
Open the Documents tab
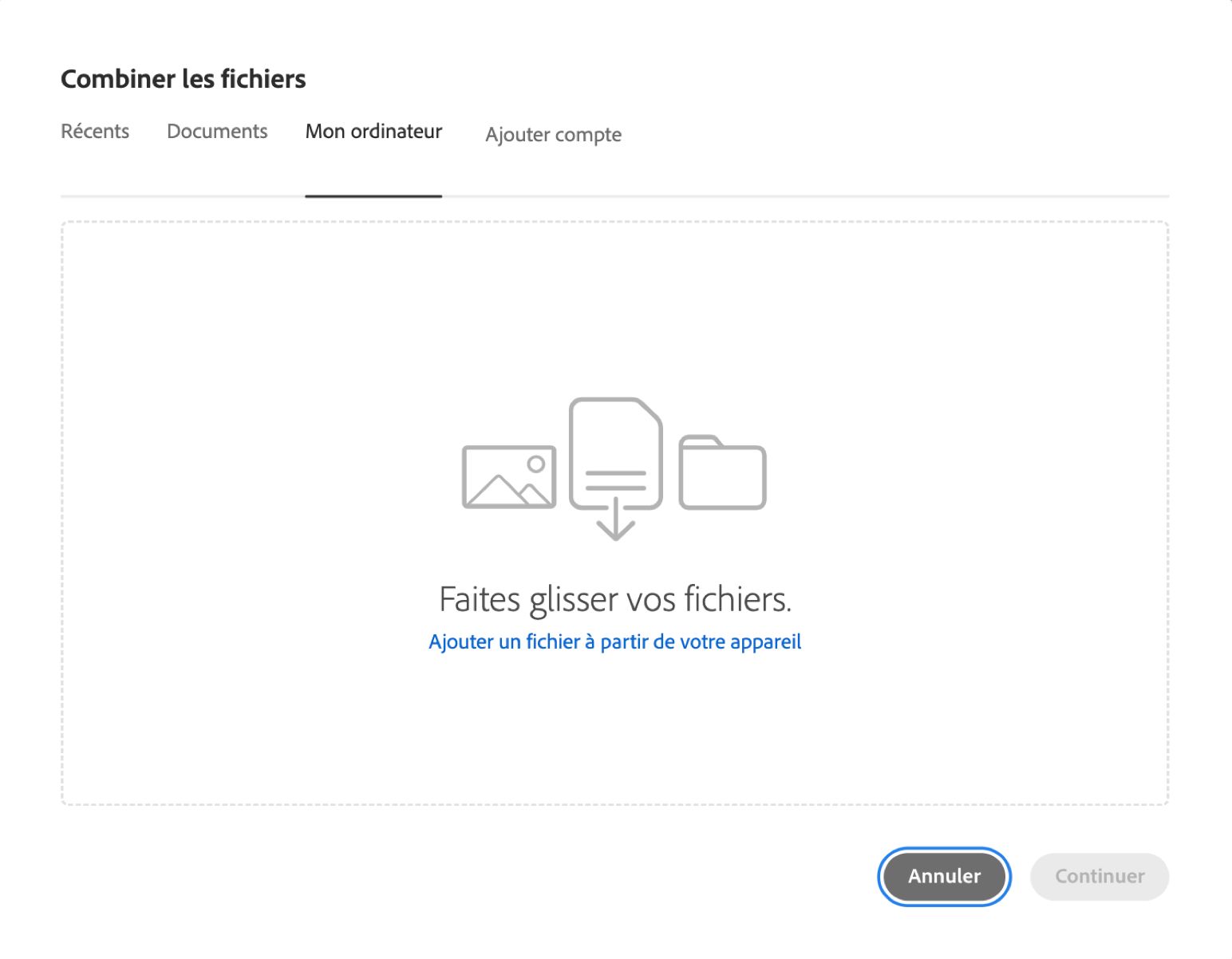click(x=217, y=132)
